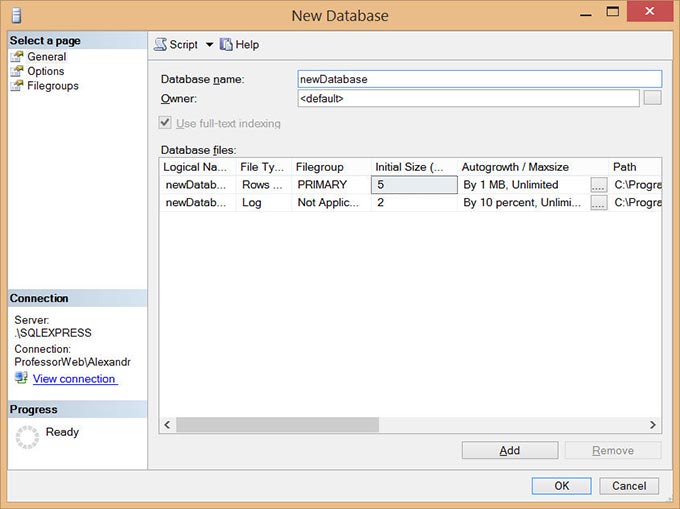680x509 pixels.
Task: Select the General page
Action: click(46, 57)
